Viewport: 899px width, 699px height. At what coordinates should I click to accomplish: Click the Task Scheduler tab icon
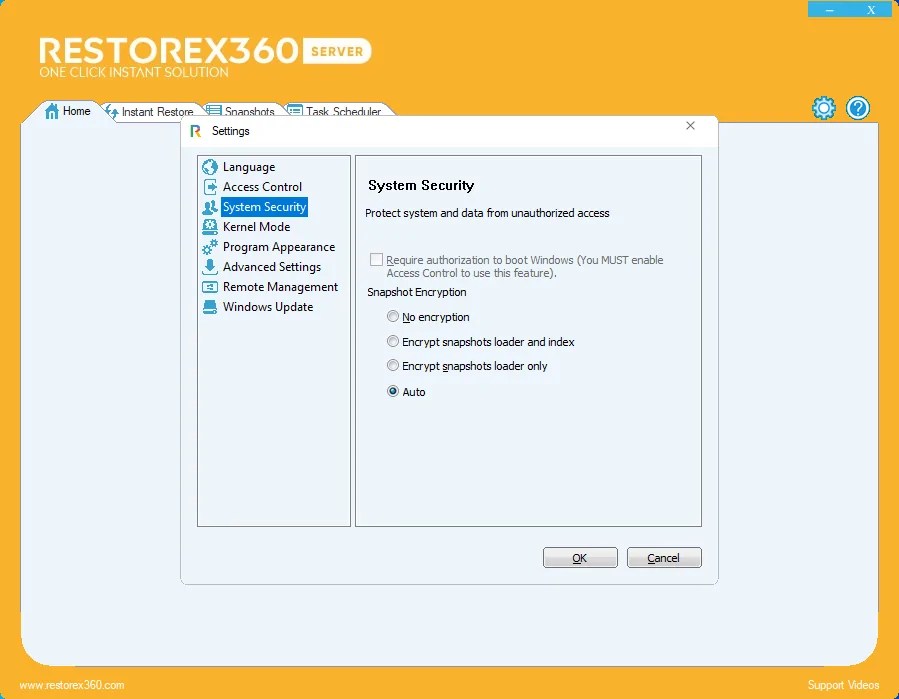click(x=295, y=110)
